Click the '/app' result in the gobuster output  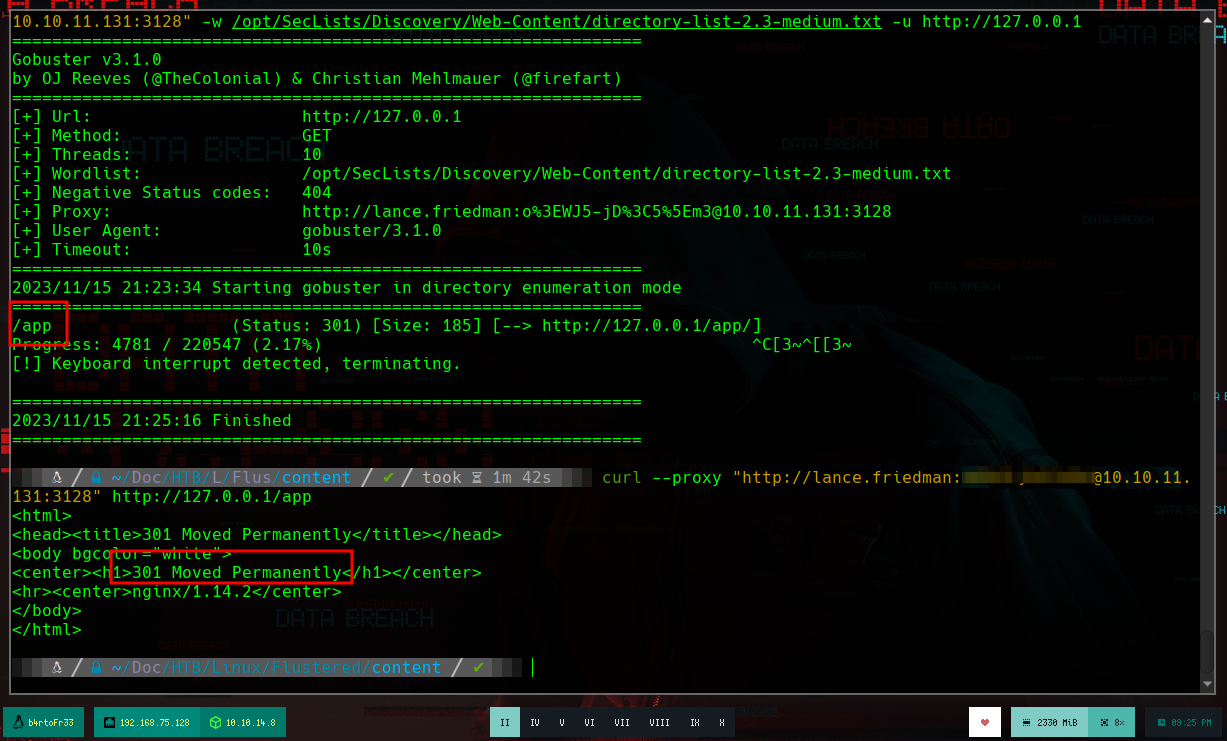[32, 326]
